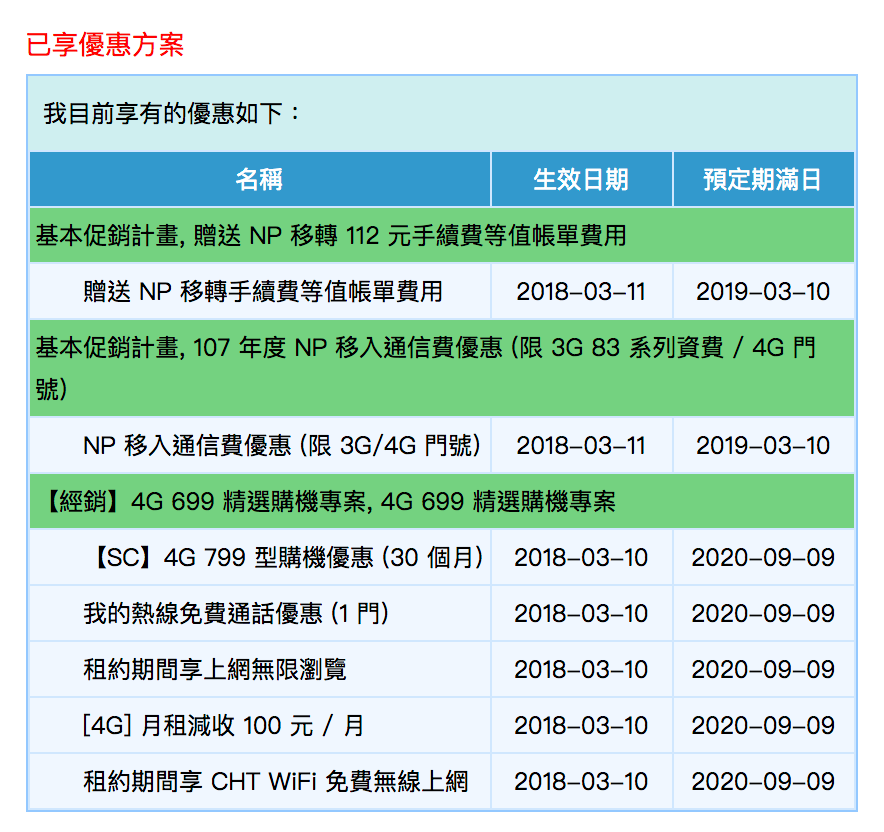Select start date in 贈送 NP 移轉手續費 row
The width and height of the screenshot is (884, 832).
(x=581, y=291)
